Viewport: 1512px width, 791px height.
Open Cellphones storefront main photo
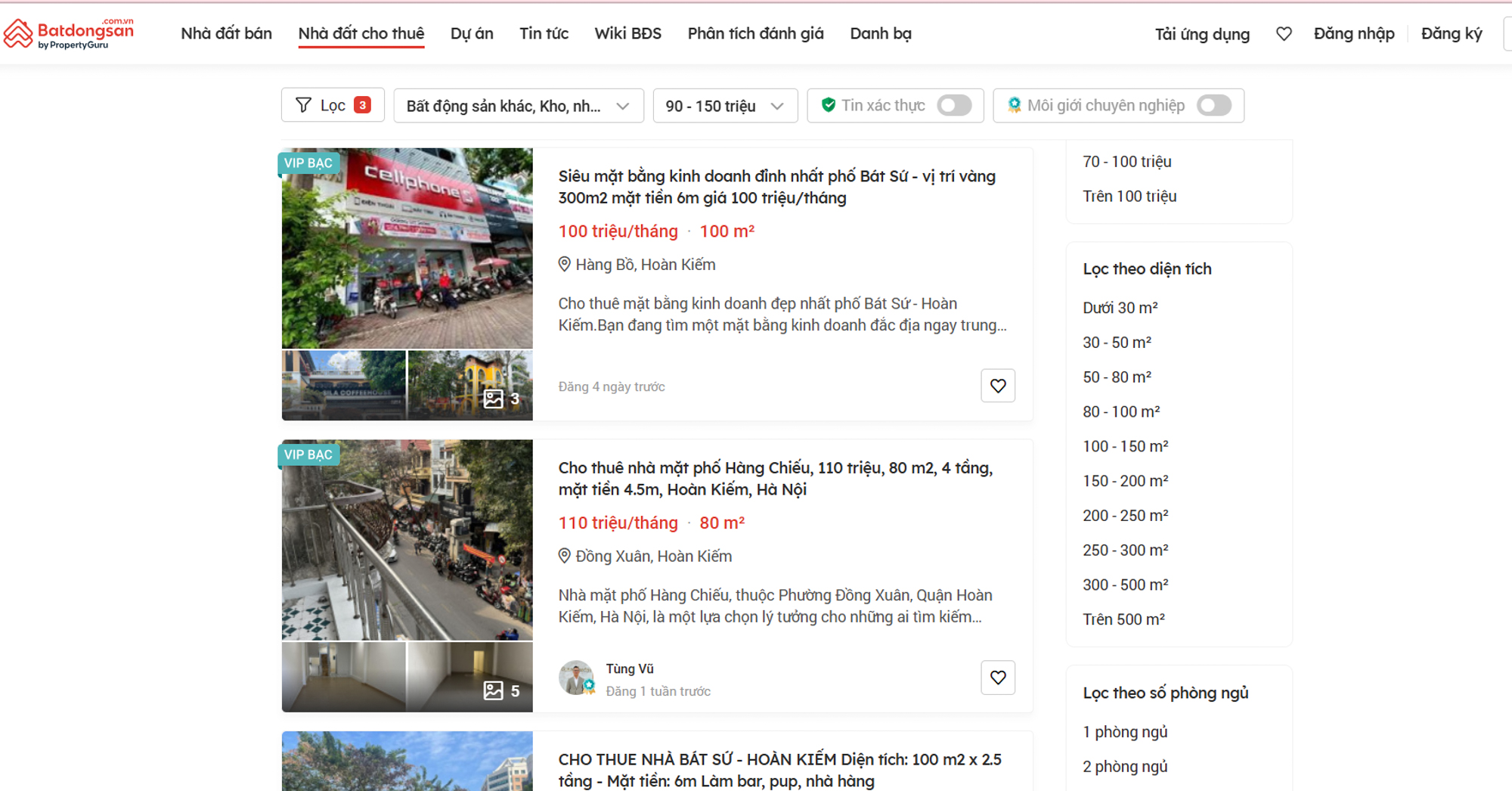407,248
